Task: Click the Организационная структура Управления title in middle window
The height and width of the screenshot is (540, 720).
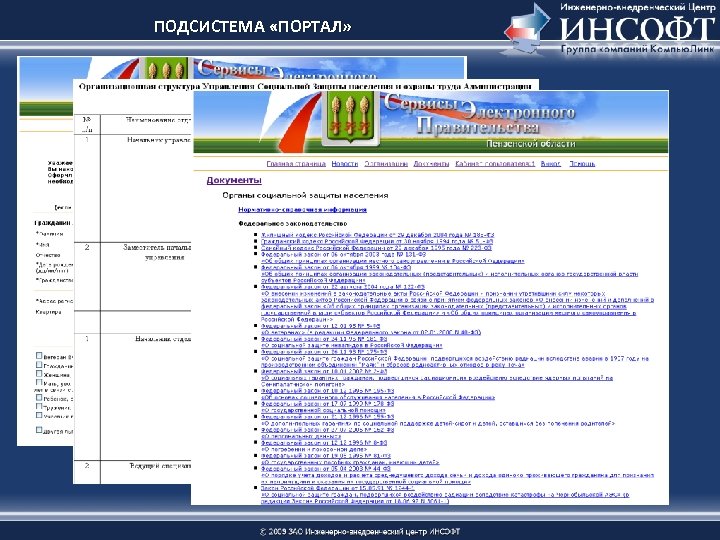Action: 305,86
